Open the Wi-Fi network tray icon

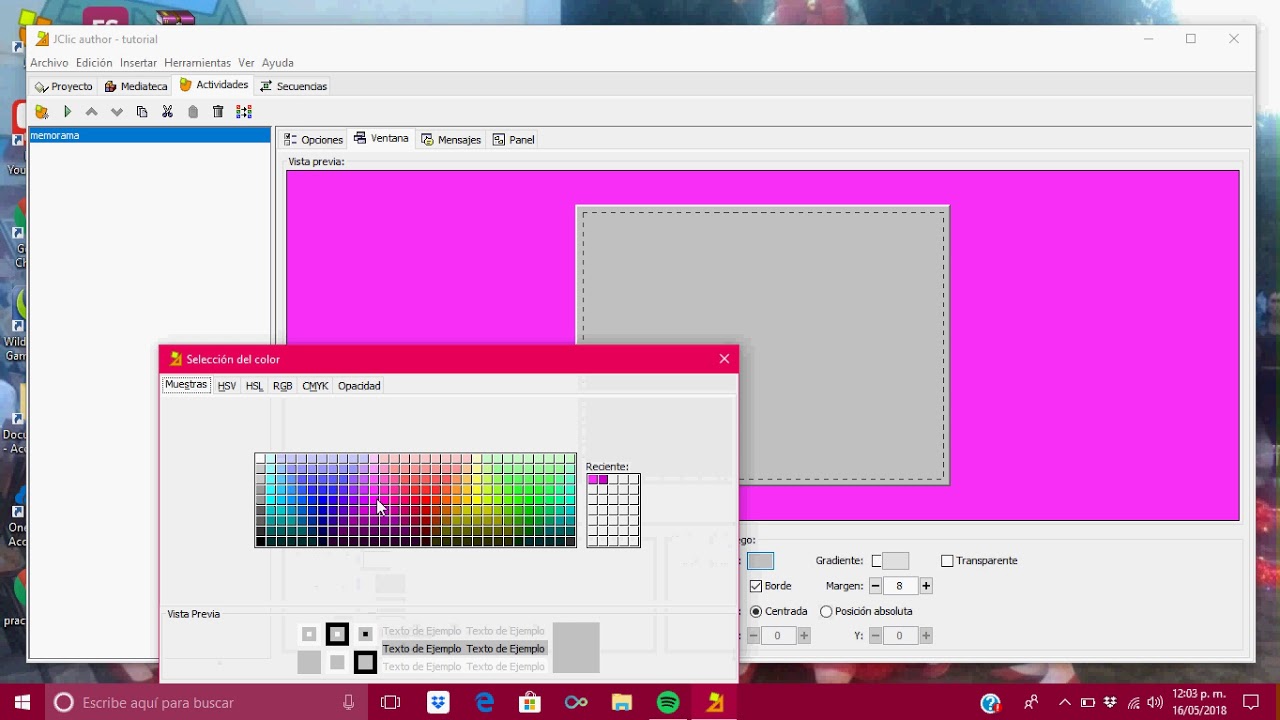point(1133,702)
